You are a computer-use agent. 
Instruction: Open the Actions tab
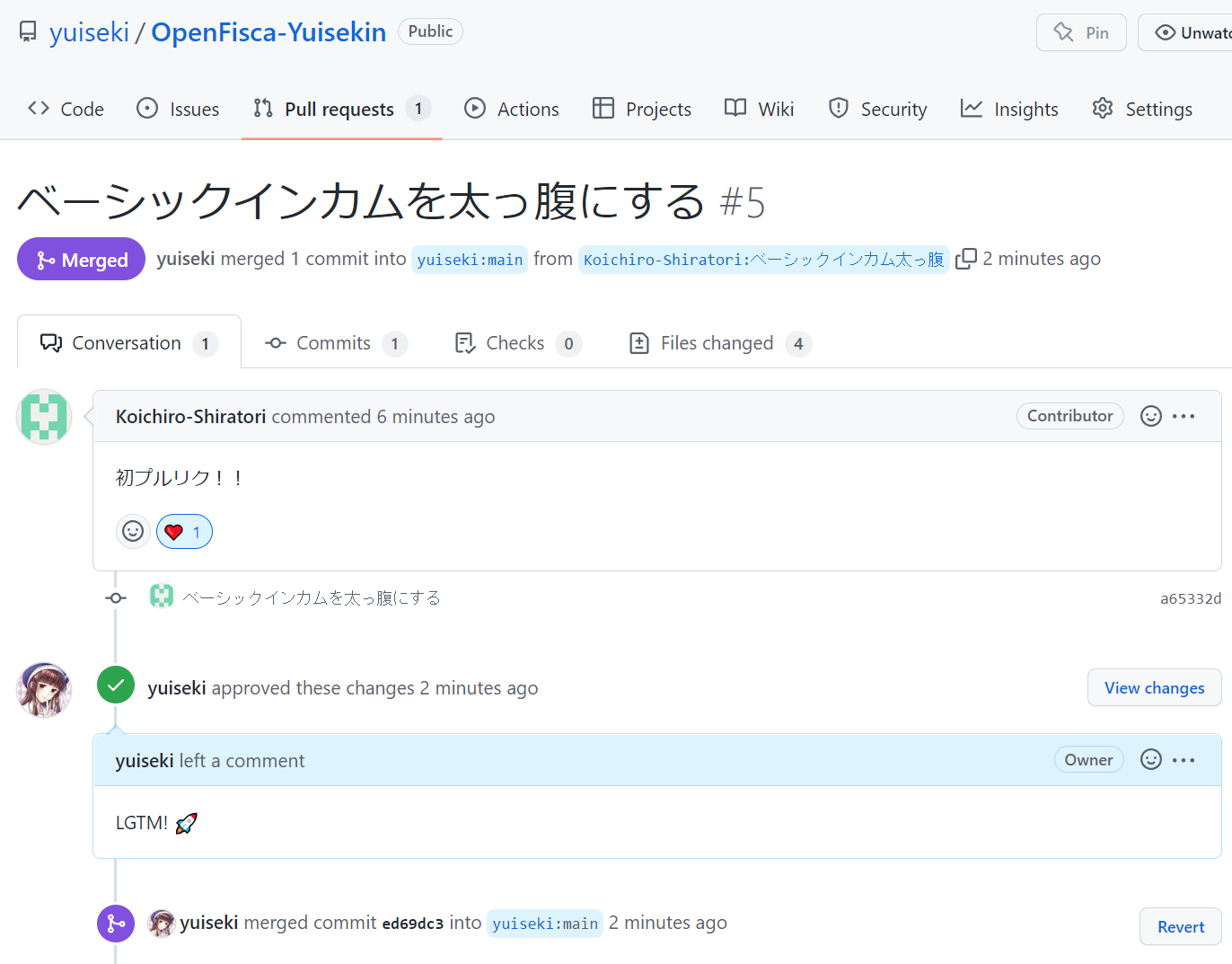point(511,109)
